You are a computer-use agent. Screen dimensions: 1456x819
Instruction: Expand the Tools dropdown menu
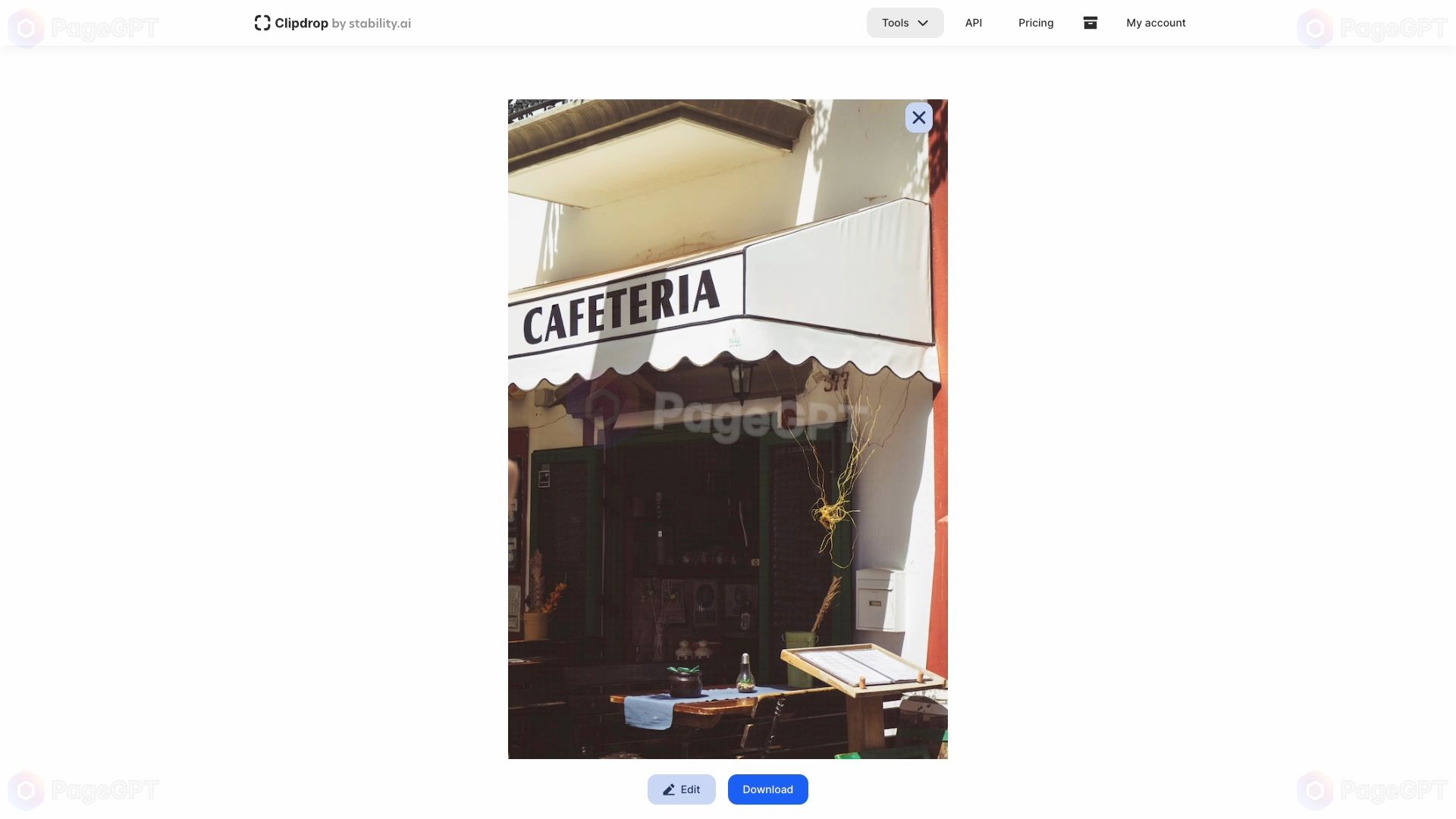point(904,22)
